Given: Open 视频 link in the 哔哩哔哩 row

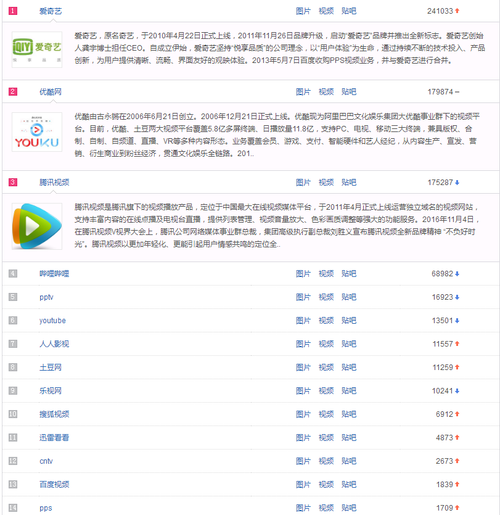Looking at the screenshot, I should (326, 274).
